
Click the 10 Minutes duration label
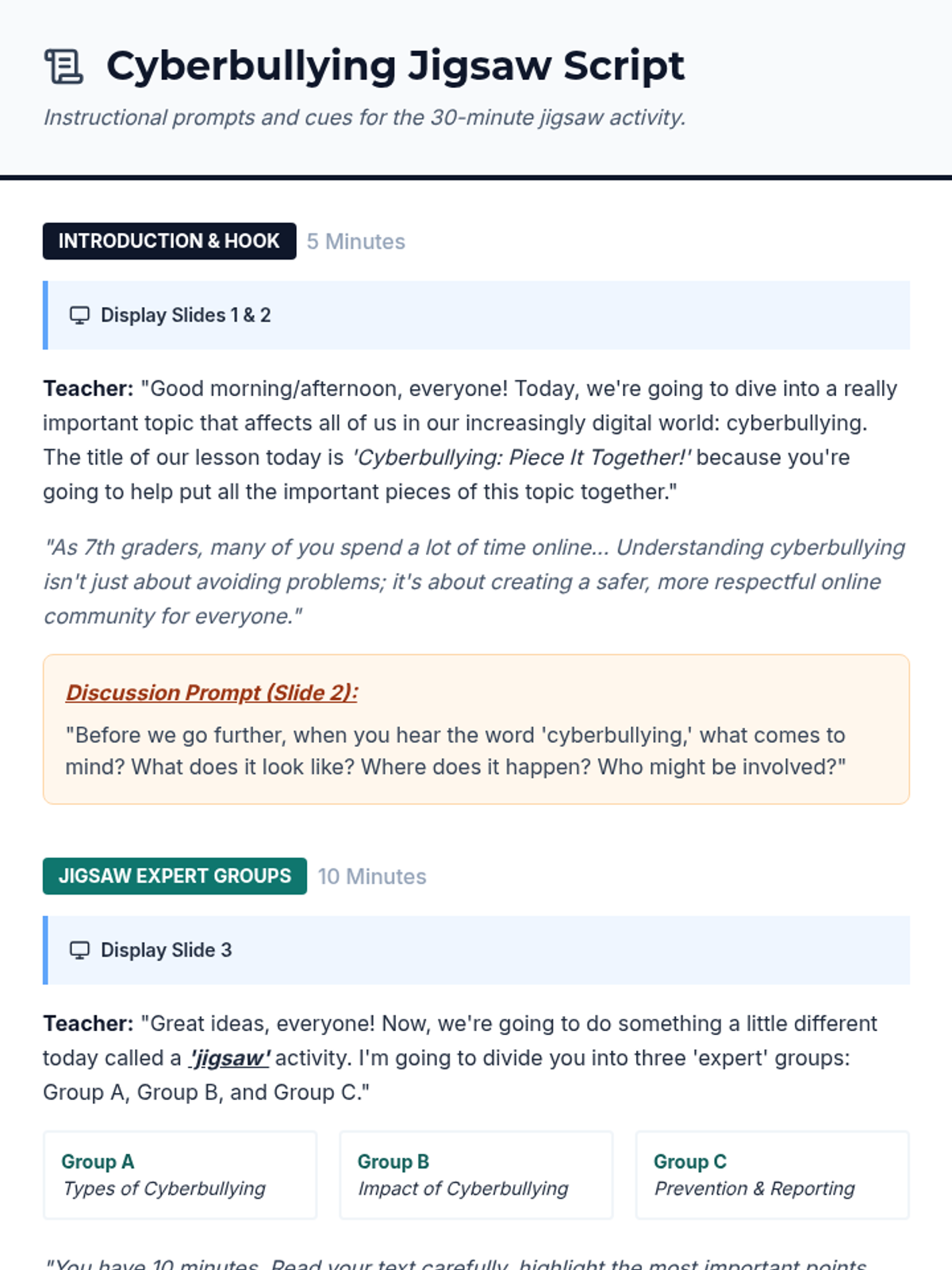coord(372,876)
